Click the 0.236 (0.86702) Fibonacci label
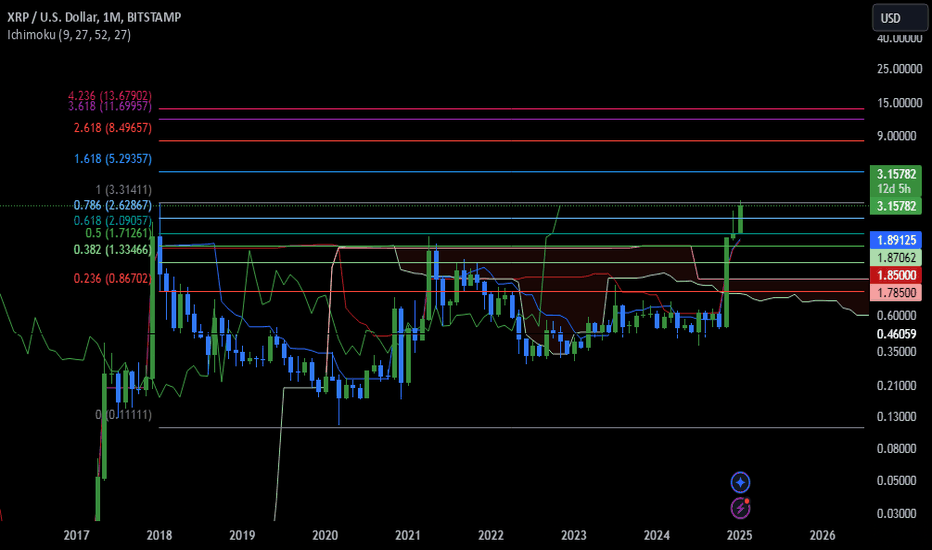The height and width of the screenshot is (550, 932). point(113,278)
